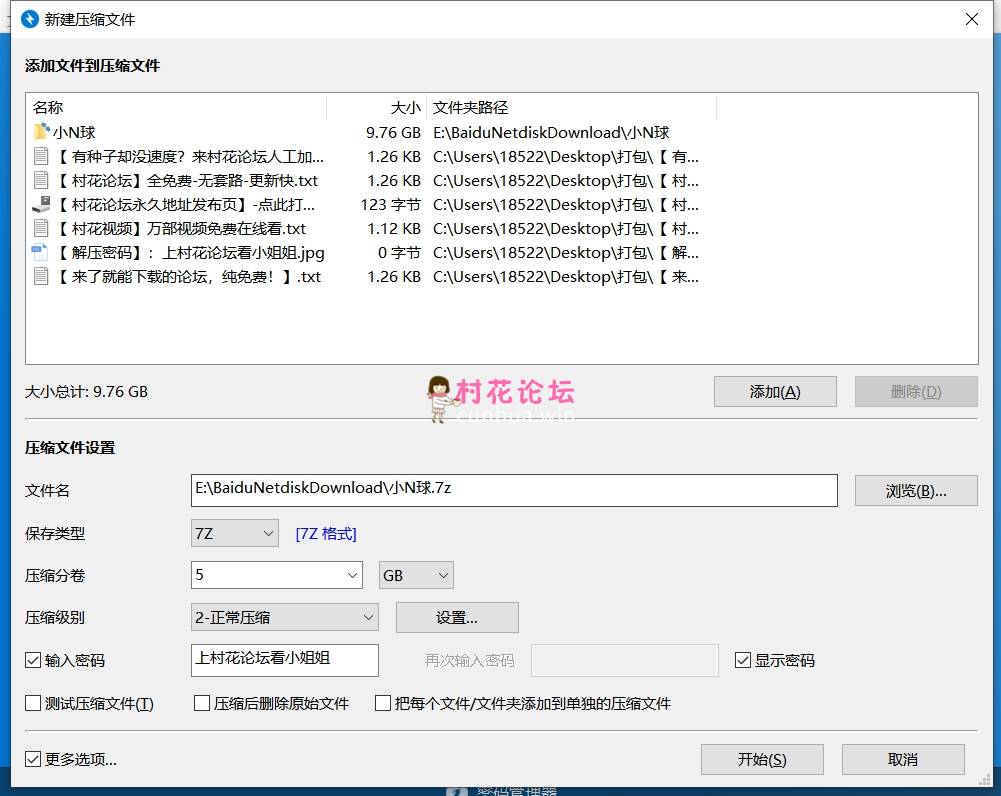Check 把每个文件/文件夹添加到单独的压缩文件 option
Image resolution: width=1001 pixels, height=796 pixels.
tap(383, 703)
